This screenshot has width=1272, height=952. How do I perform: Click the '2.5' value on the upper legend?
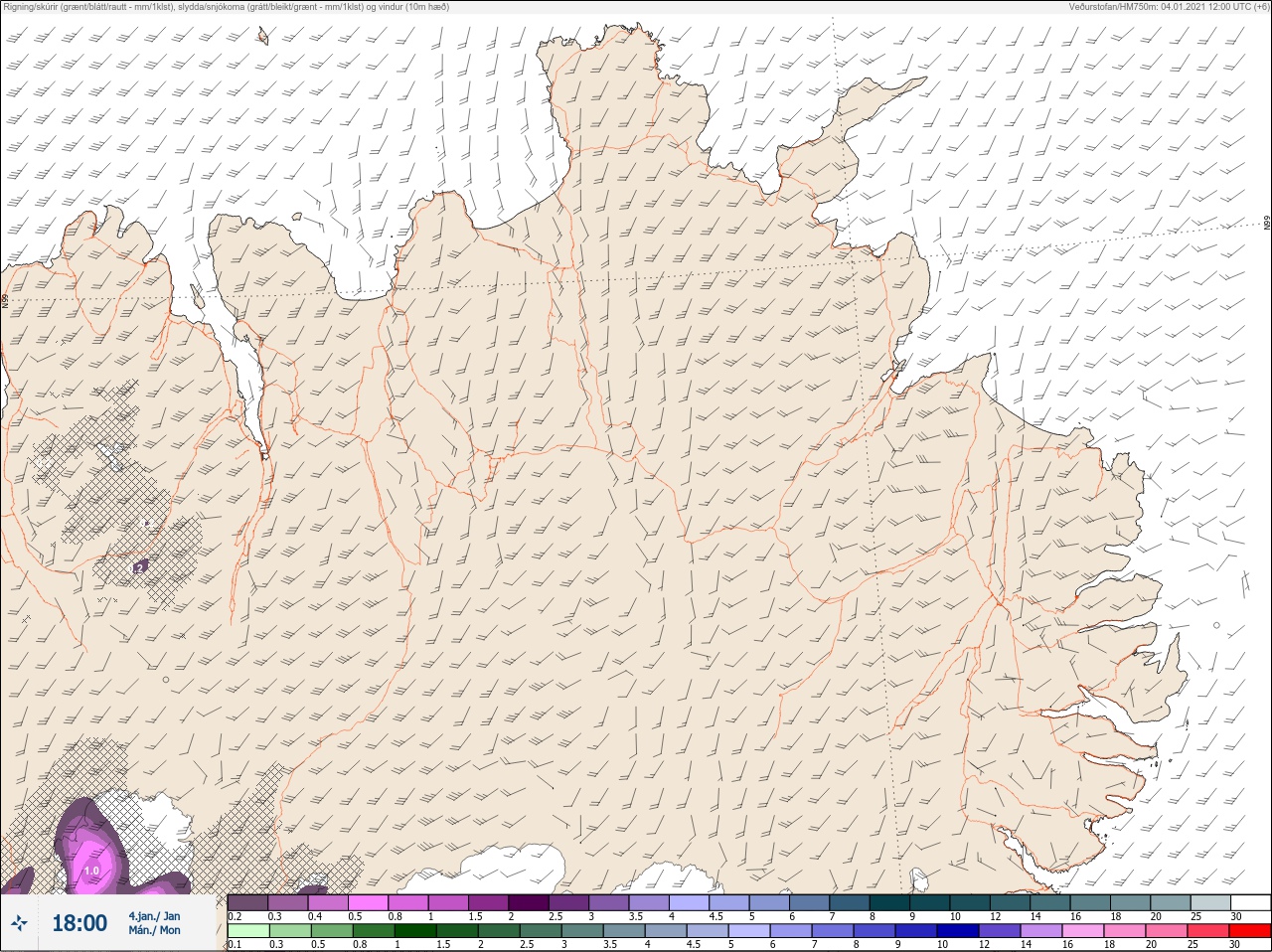pos(556,916)
